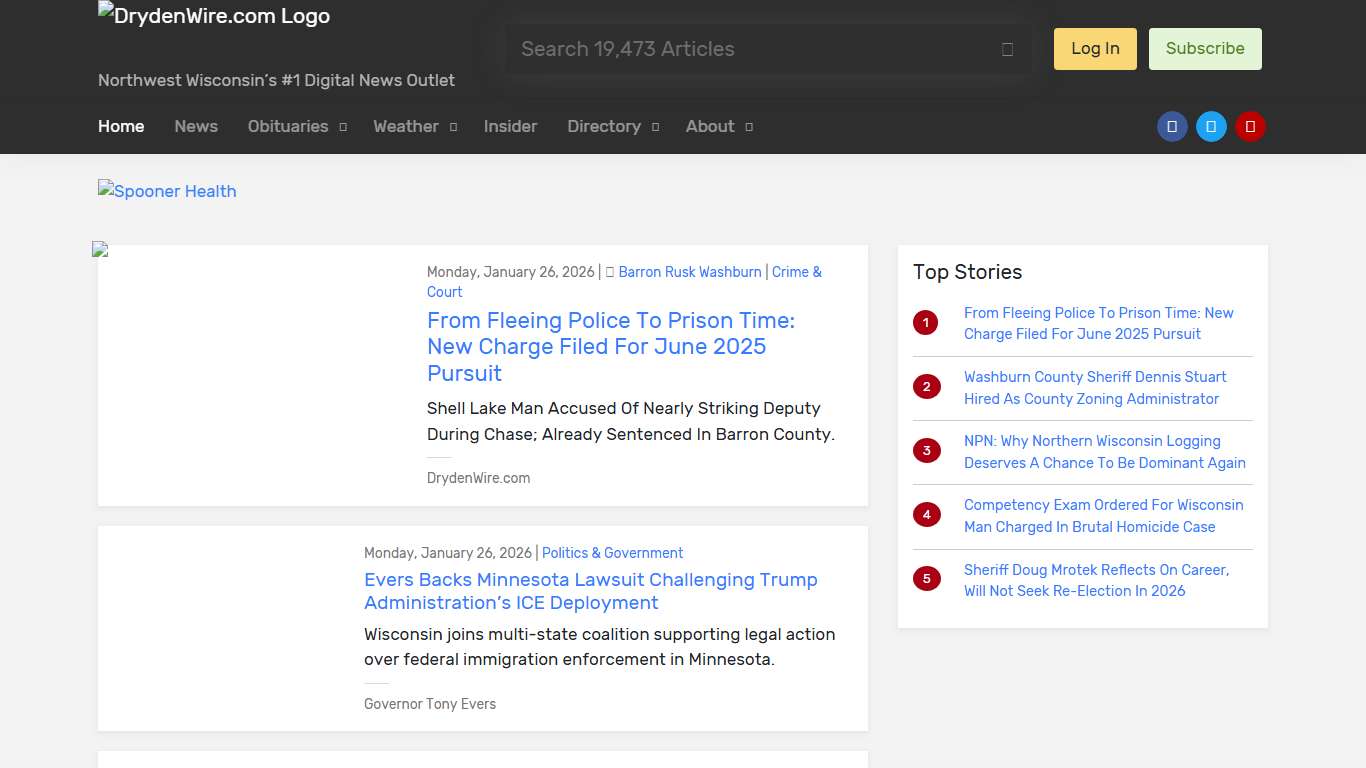Click the red circular social icon
Image resolution: width=1366 pixels, height=768 pixels.
pos(1250,127)
